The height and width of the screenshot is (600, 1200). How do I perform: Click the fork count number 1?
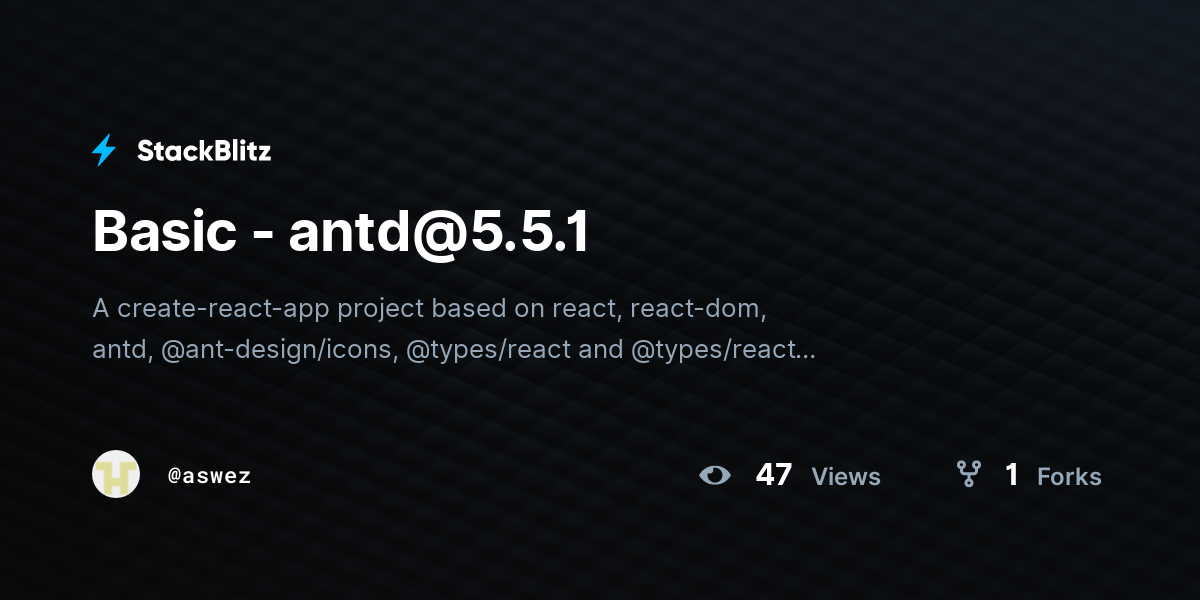point(1012,474)
